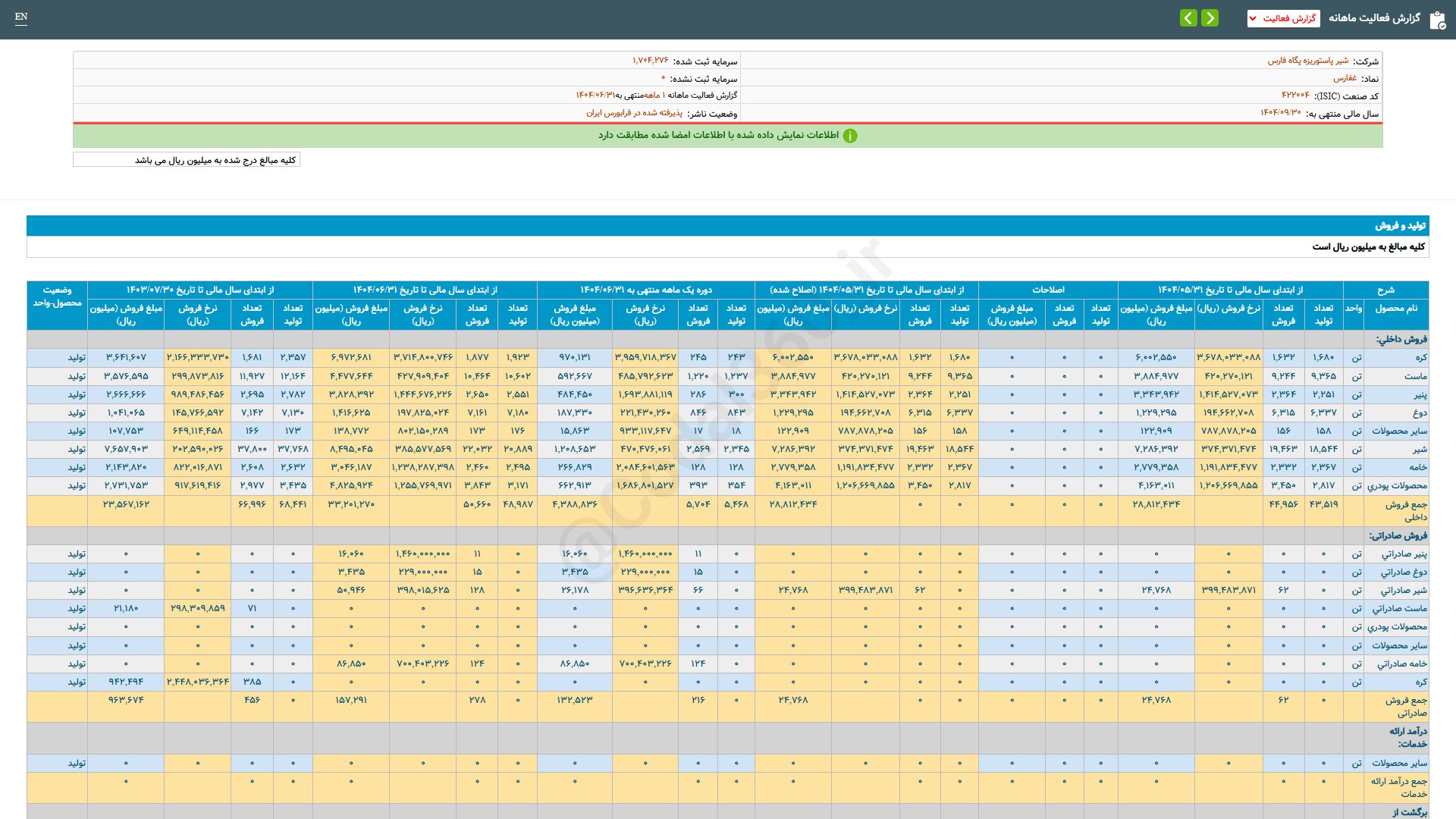The image size is (1456, 819).
Task: Click the green right-arrow navigation button
Action: coord(1210,18)
